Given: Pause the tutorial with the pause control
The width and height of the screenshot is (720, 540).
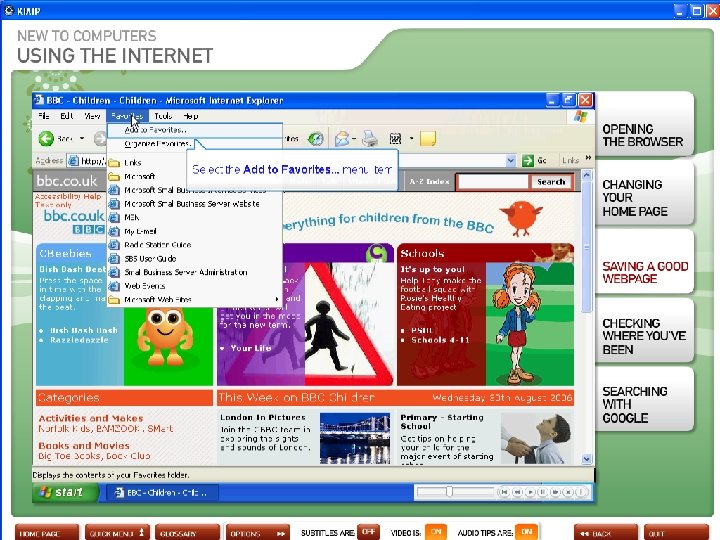Looking at the screenshot, I should 543,492.
